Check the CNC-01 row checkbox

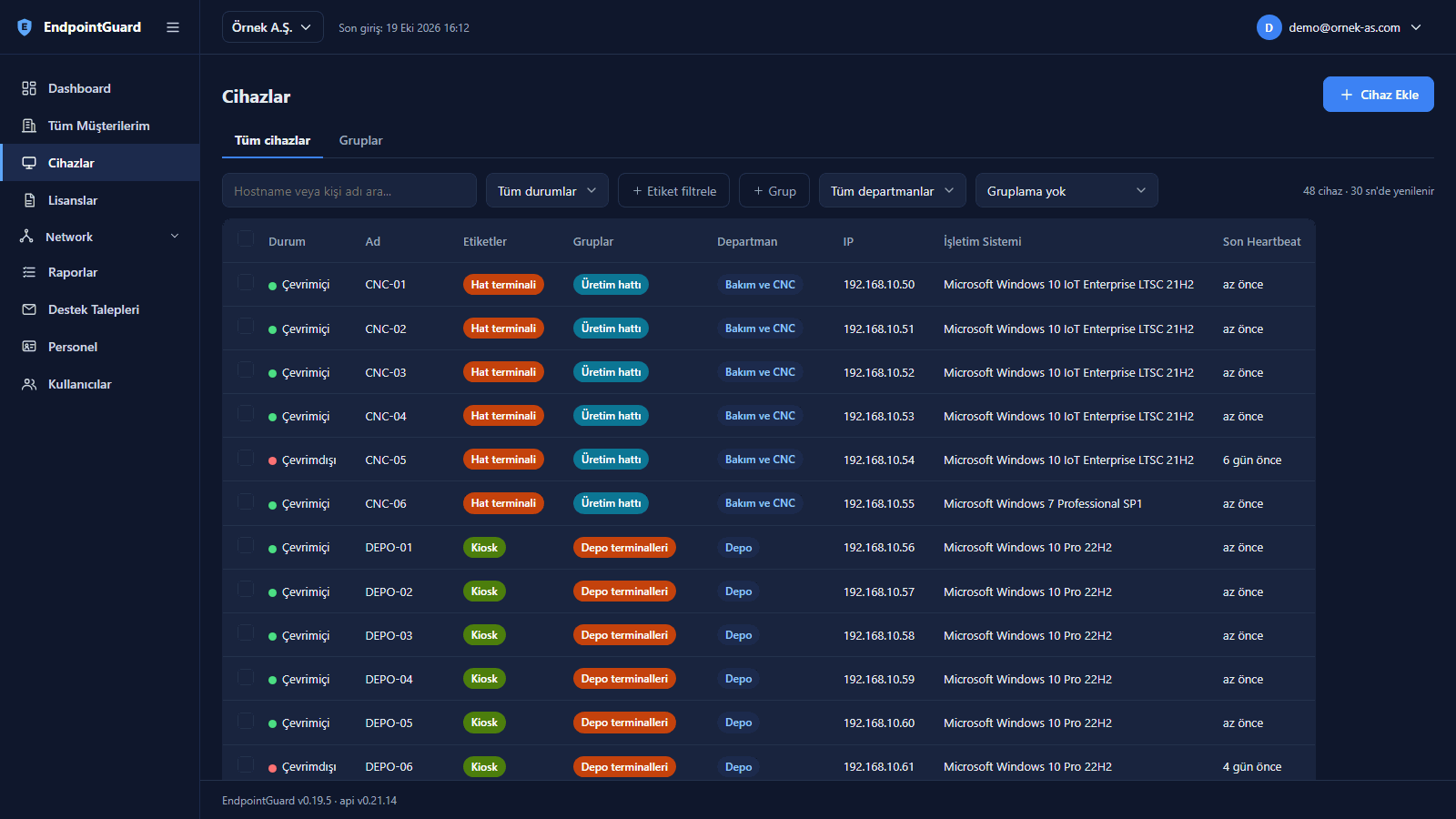pos(246,282)
